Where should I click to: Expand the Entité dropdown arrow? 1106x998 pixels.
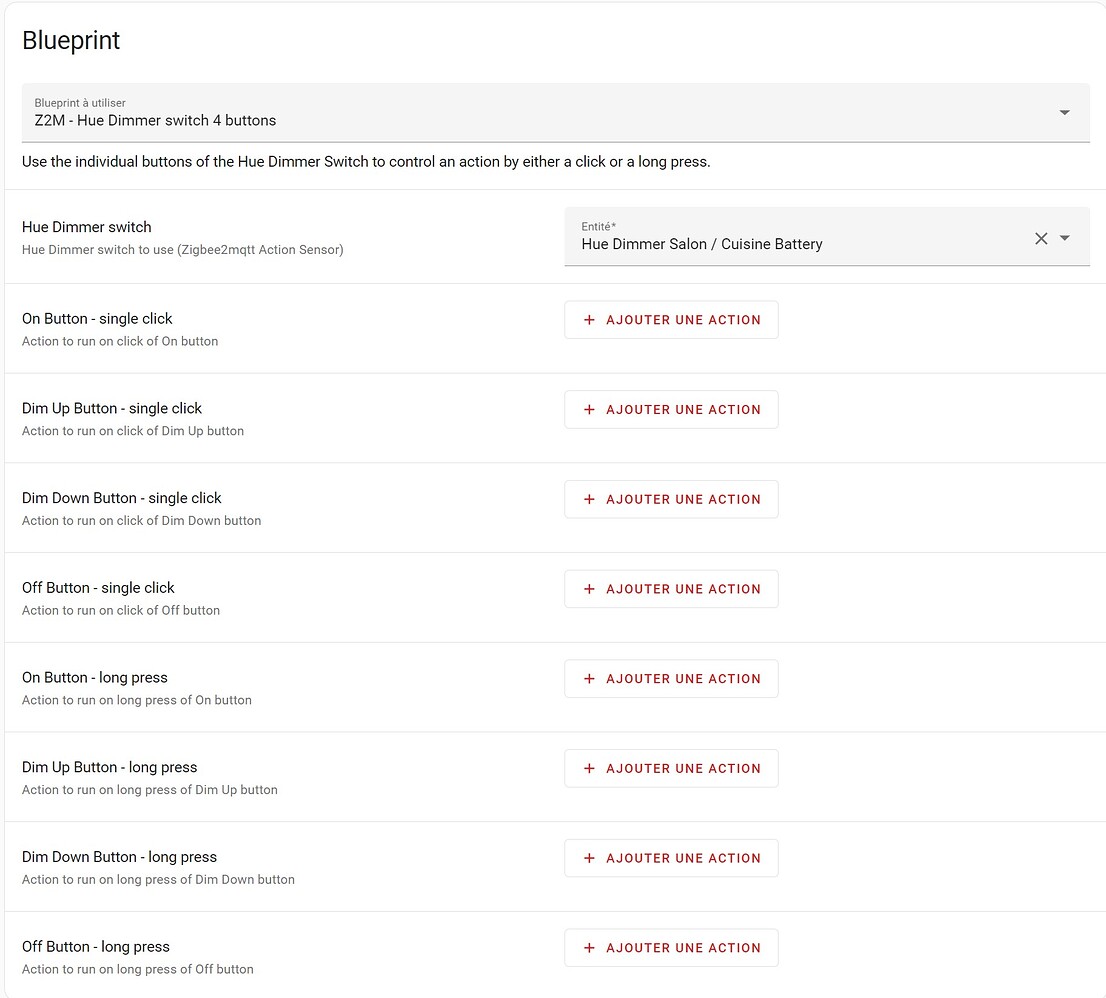pos(1065,238)
